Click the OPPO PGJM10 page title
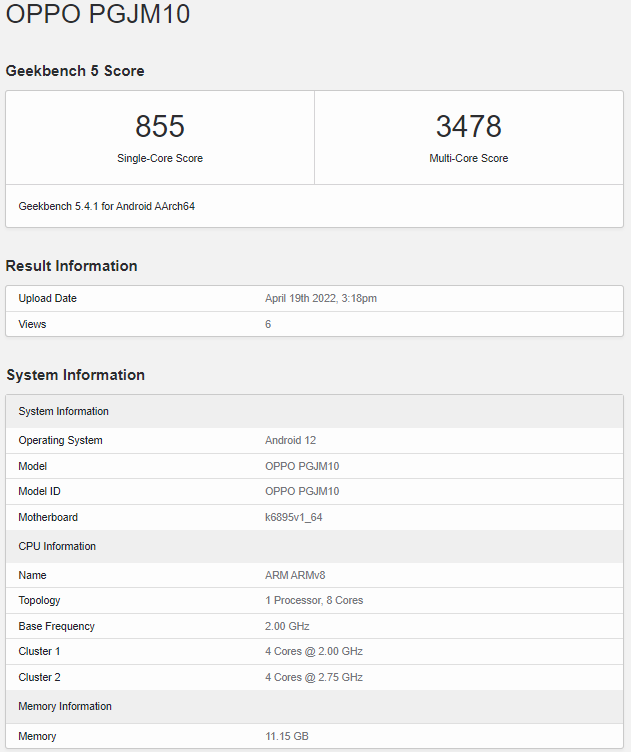The width and height of the screenshot is (631, 752). click(x=98, y=13)
